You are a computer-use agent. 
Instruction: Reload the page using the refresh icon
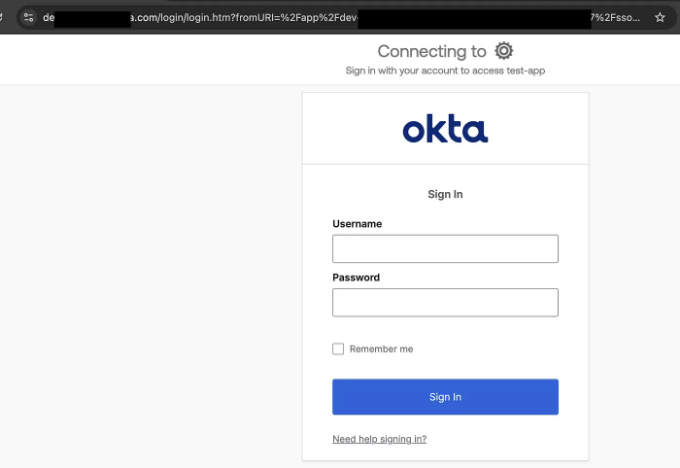click(x=1, y=17)
